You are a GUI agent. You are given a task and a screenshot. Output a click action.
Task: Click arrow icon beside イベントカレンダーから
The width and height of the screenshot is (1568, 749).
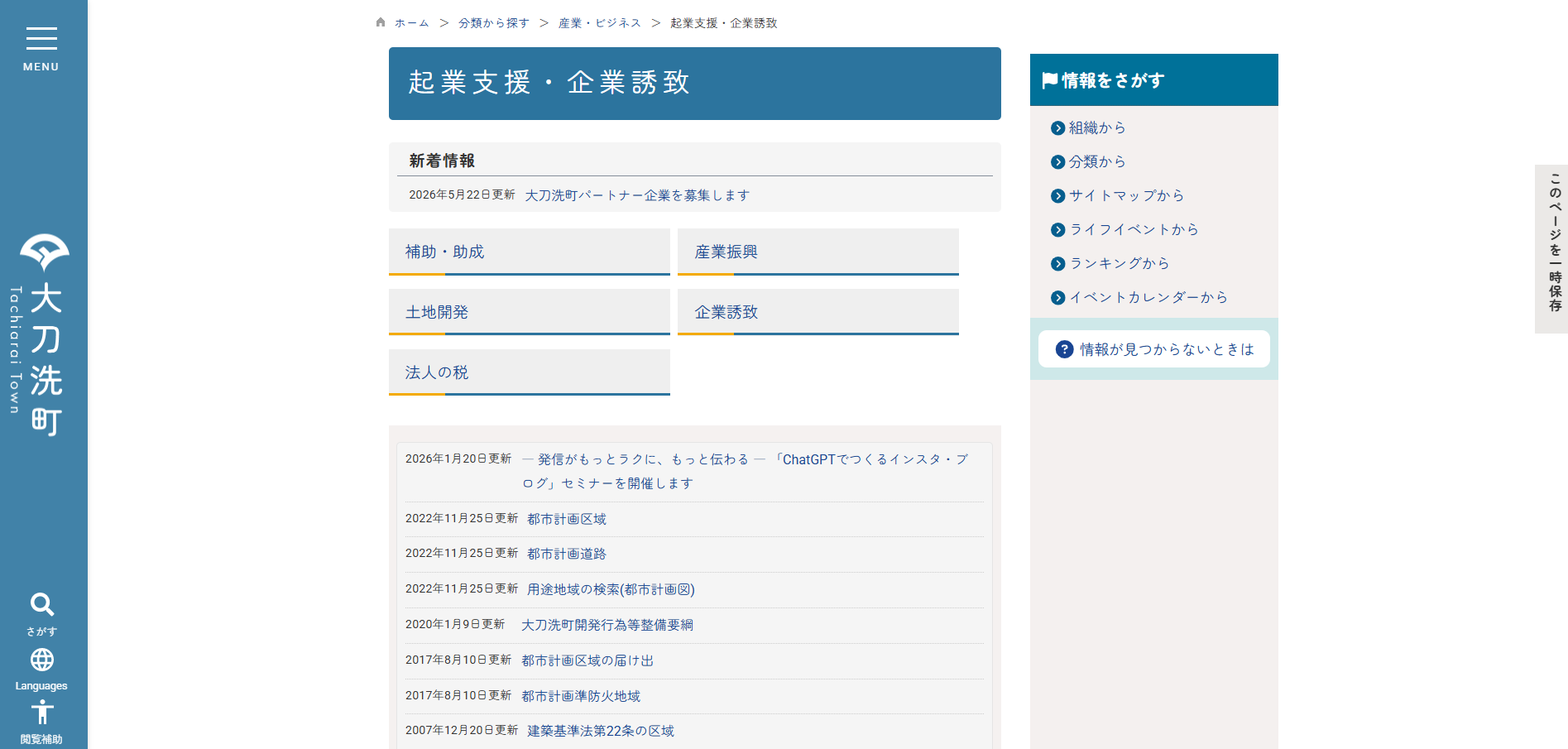click(x=1057, y=298)
